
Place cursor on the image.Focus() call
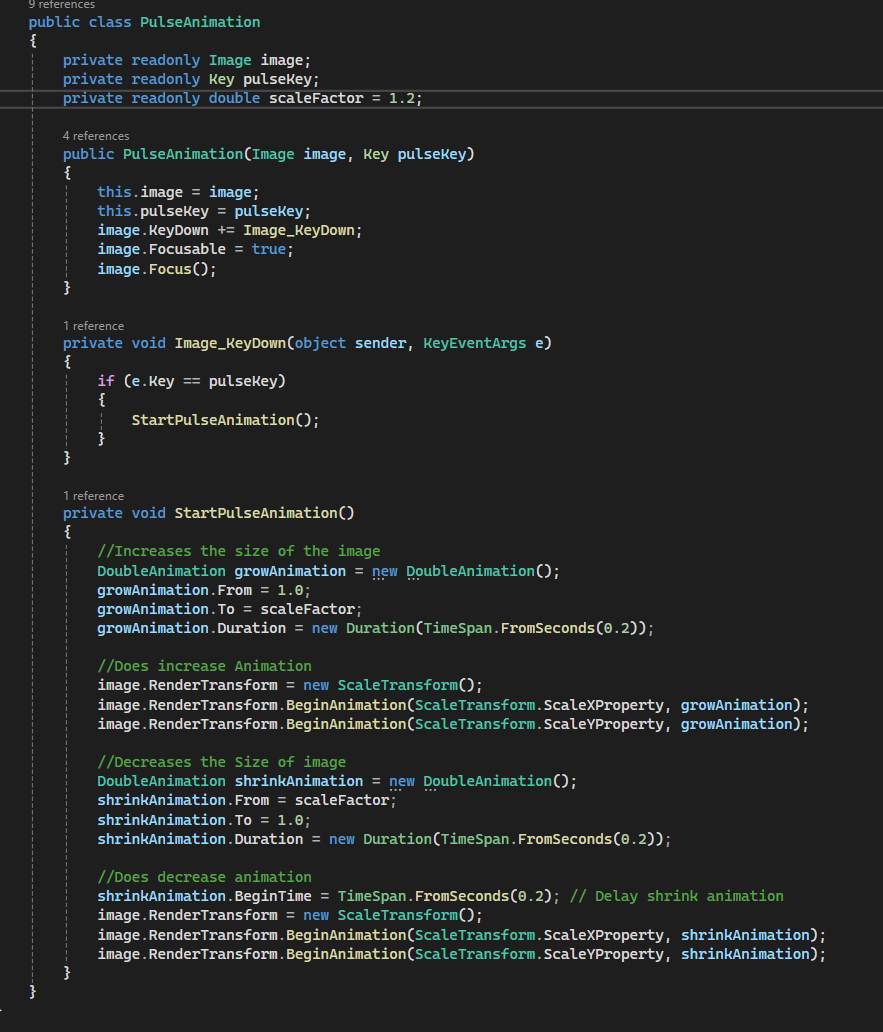[x=155, y=268]
